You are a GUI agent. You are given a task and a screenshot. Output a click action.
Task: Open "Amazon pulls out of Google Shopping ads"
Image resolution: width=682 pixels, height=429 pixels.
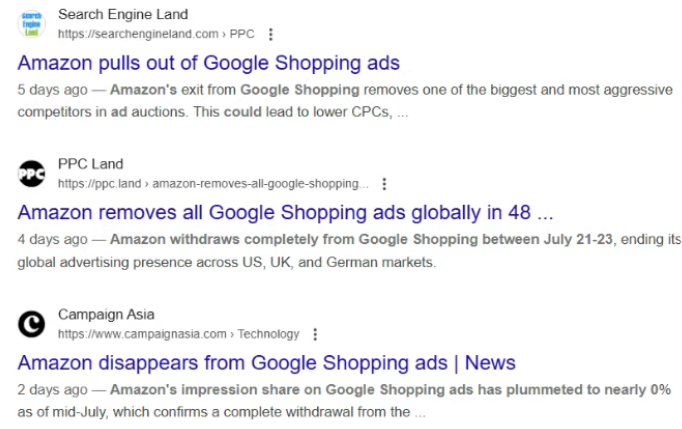pyautogui.click(x=208, y=63)
